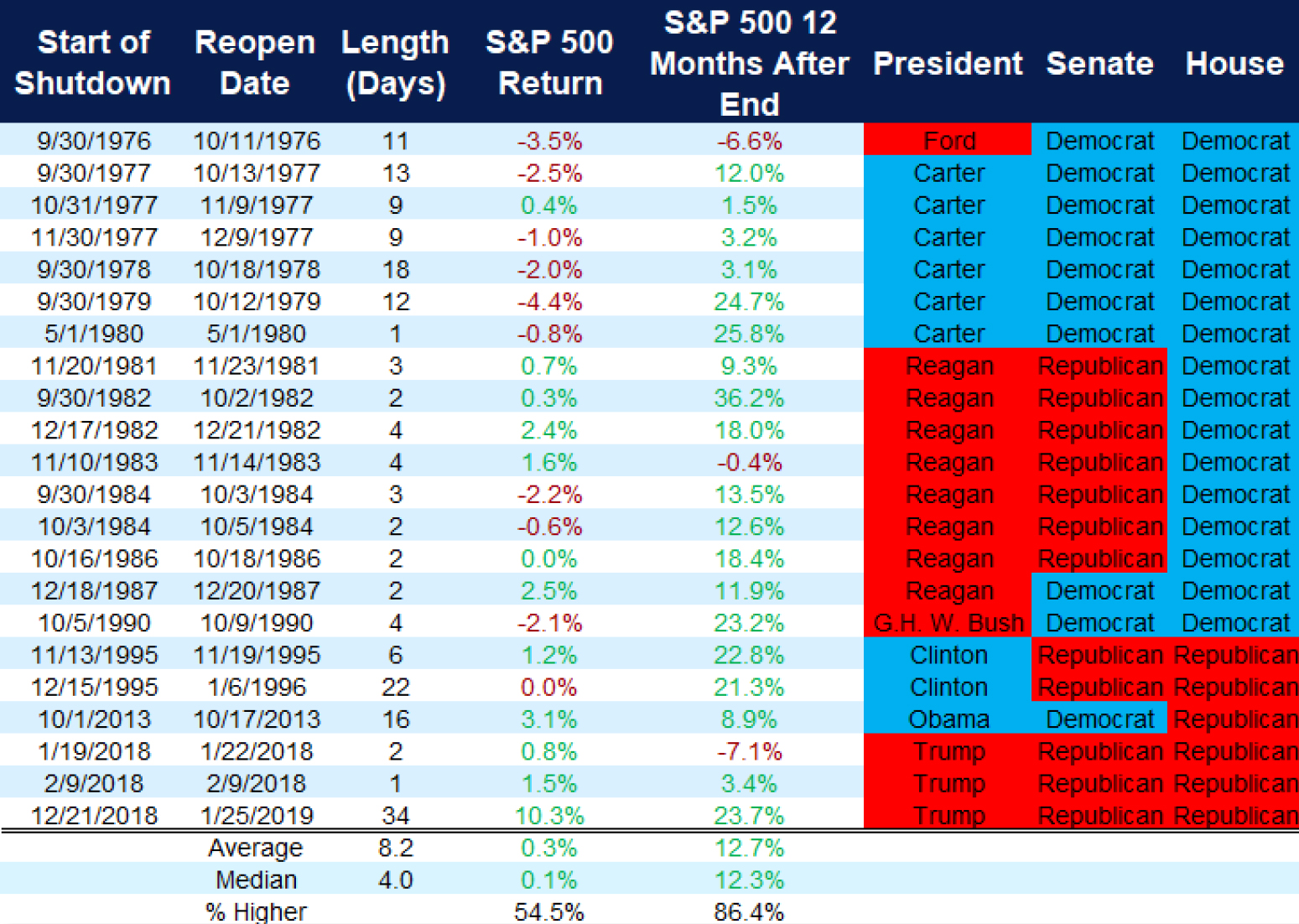Select the 'Length (Days)' header cell
The width and height of the screenshot is (1299, 924).
pyautogui.click(x=395, y=63)
